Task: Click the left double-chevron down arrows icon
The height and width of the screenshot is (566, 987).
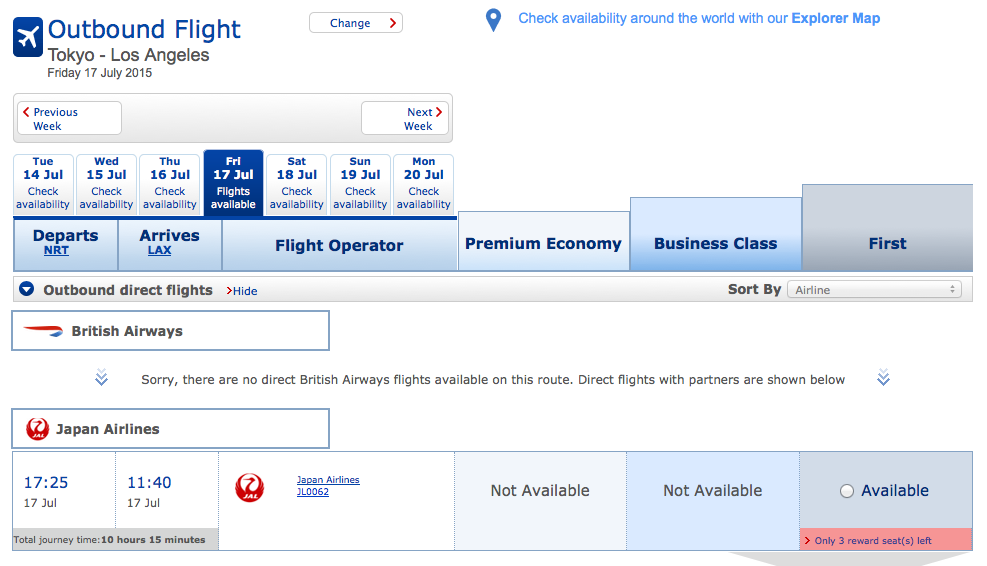Action: tap(101, 378)
